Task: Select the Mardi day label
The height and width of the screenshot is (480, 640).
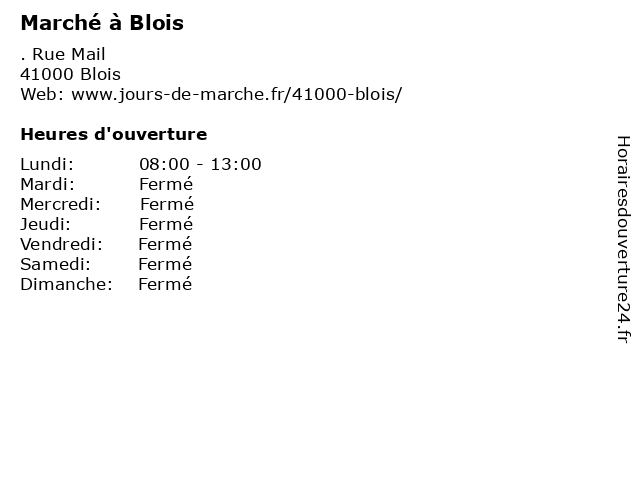Action: click(x=47, y=184)
